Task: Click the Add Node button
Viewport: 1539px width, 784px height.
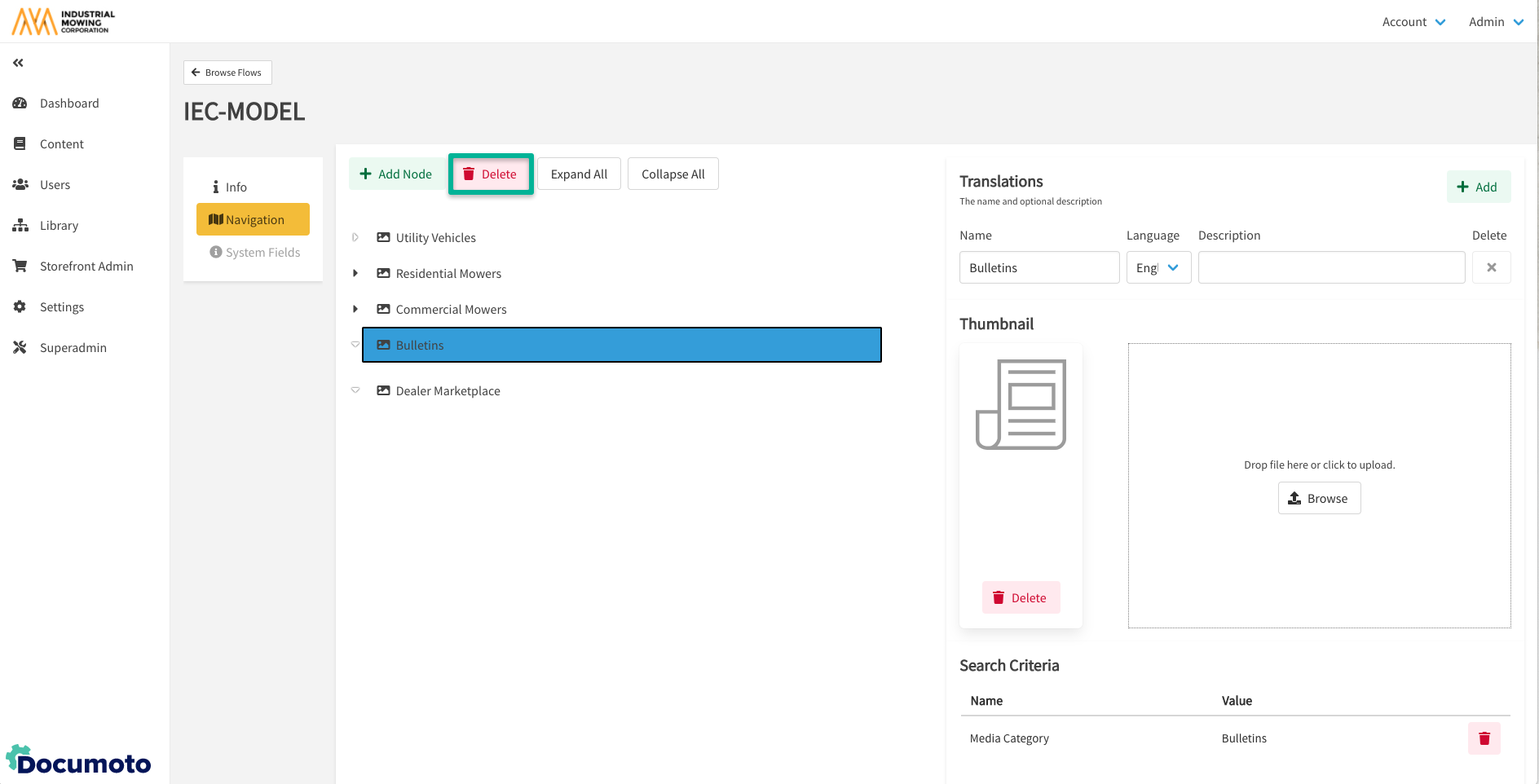Action: tap(396, 174)
